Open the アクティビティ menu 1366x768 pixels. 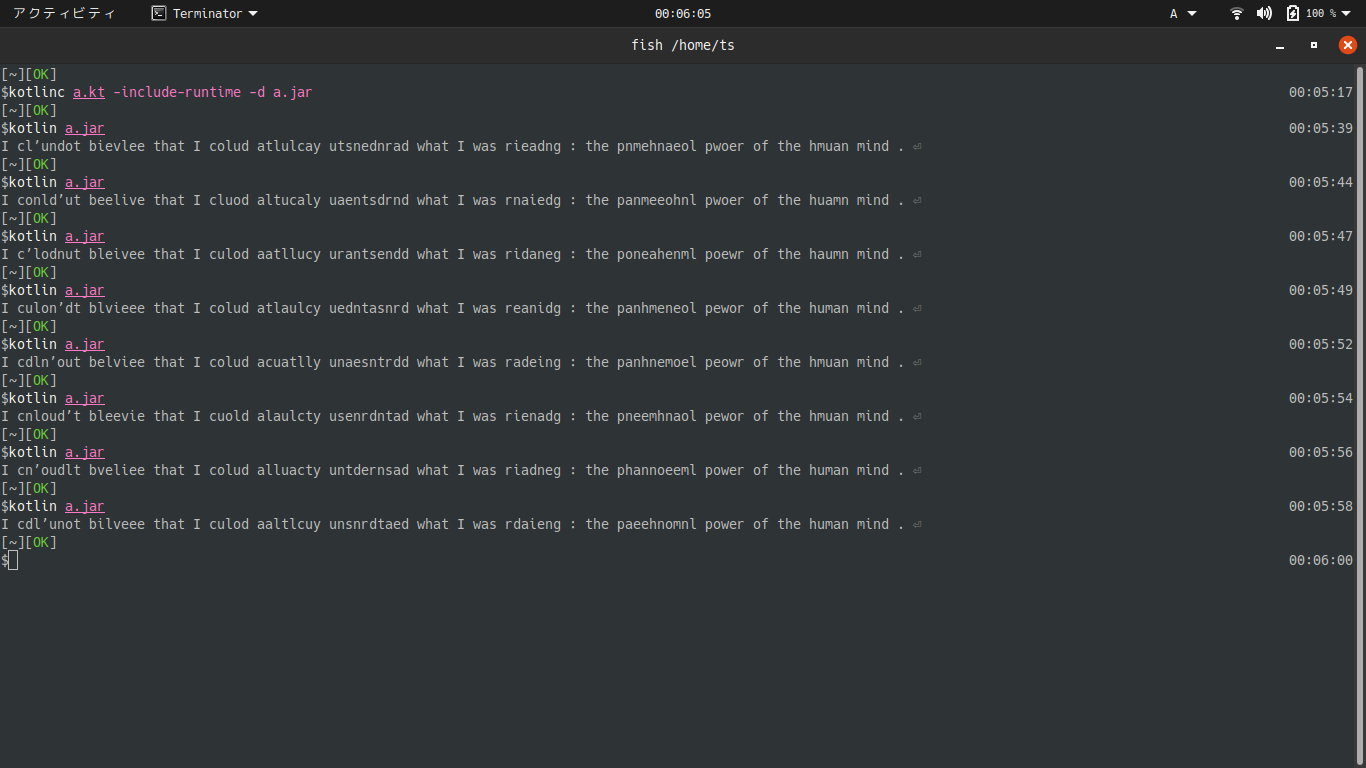coord(64,13)
